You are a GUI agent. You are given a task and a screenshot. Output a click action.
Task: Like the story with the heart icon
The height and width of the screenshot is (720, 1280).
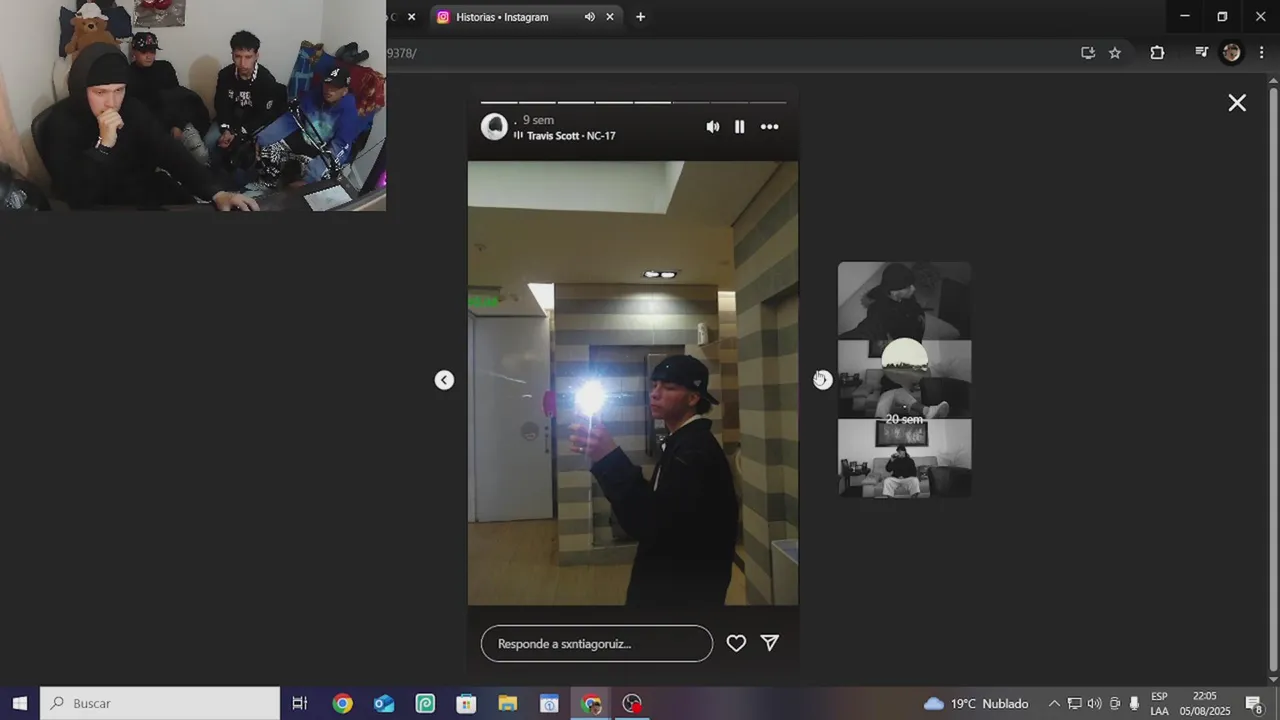click(736, 643)
